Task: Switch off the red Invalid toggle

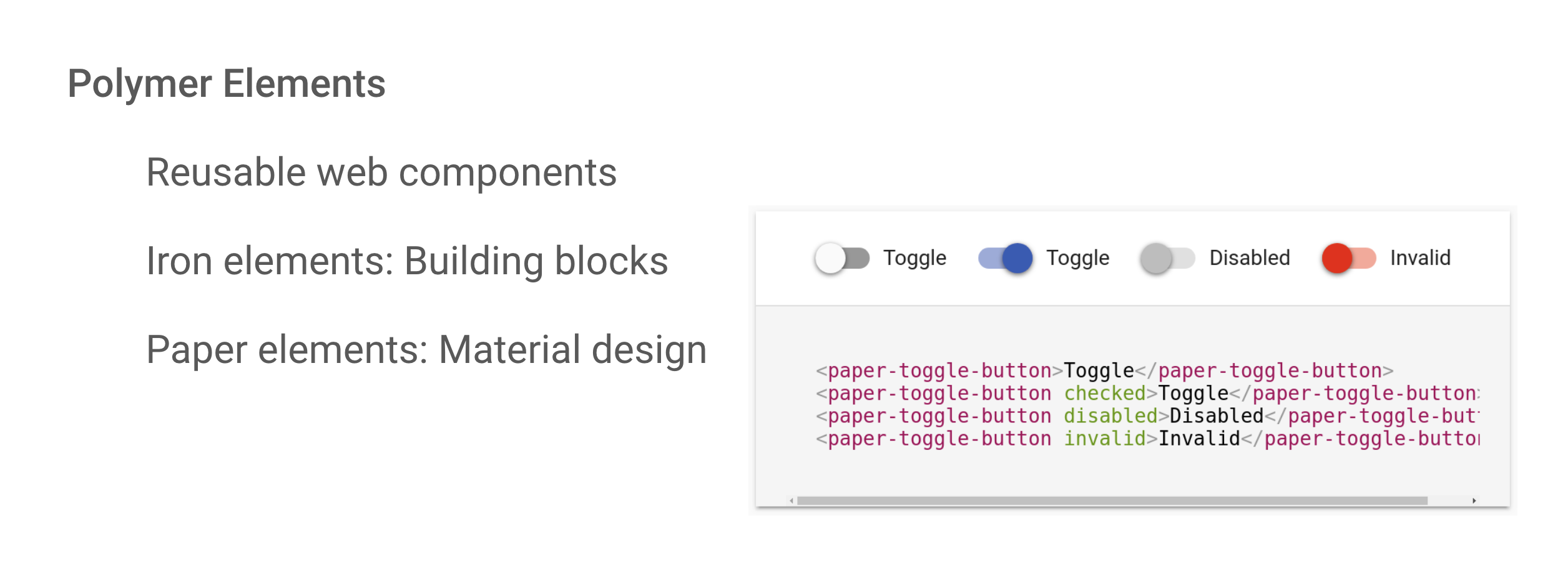Action: pos(1349,258)
